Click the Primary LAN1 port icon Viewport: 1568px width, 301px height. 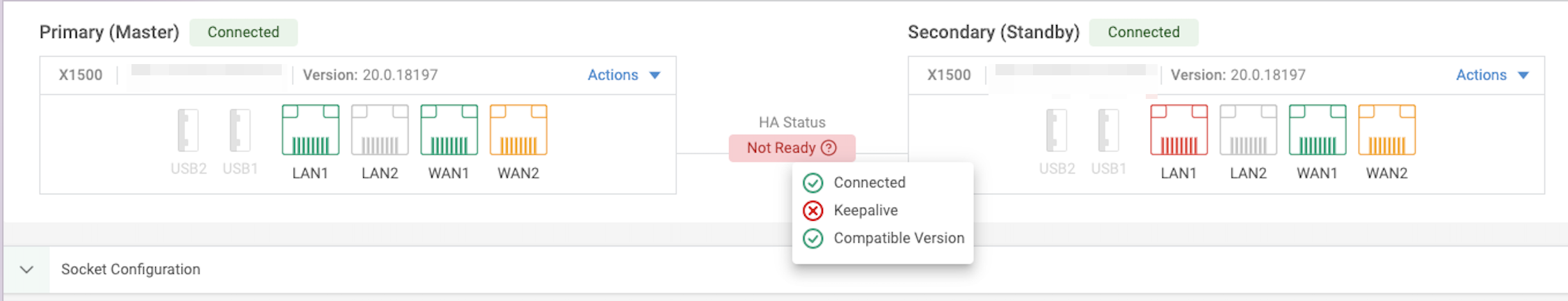click(310, 130)
